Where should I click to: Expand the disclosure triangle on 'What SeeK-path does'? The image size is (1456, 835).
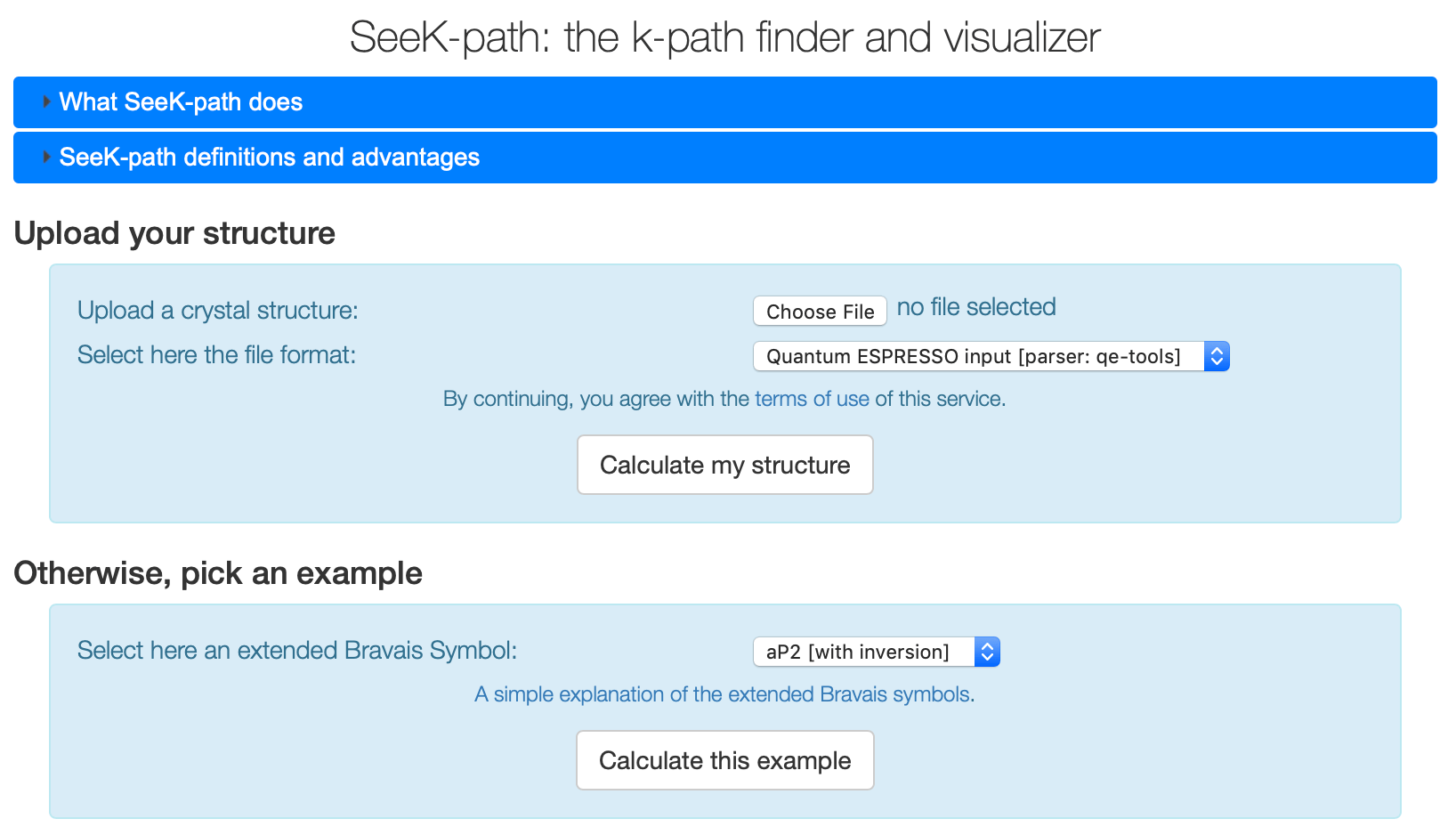pos(46,101)
